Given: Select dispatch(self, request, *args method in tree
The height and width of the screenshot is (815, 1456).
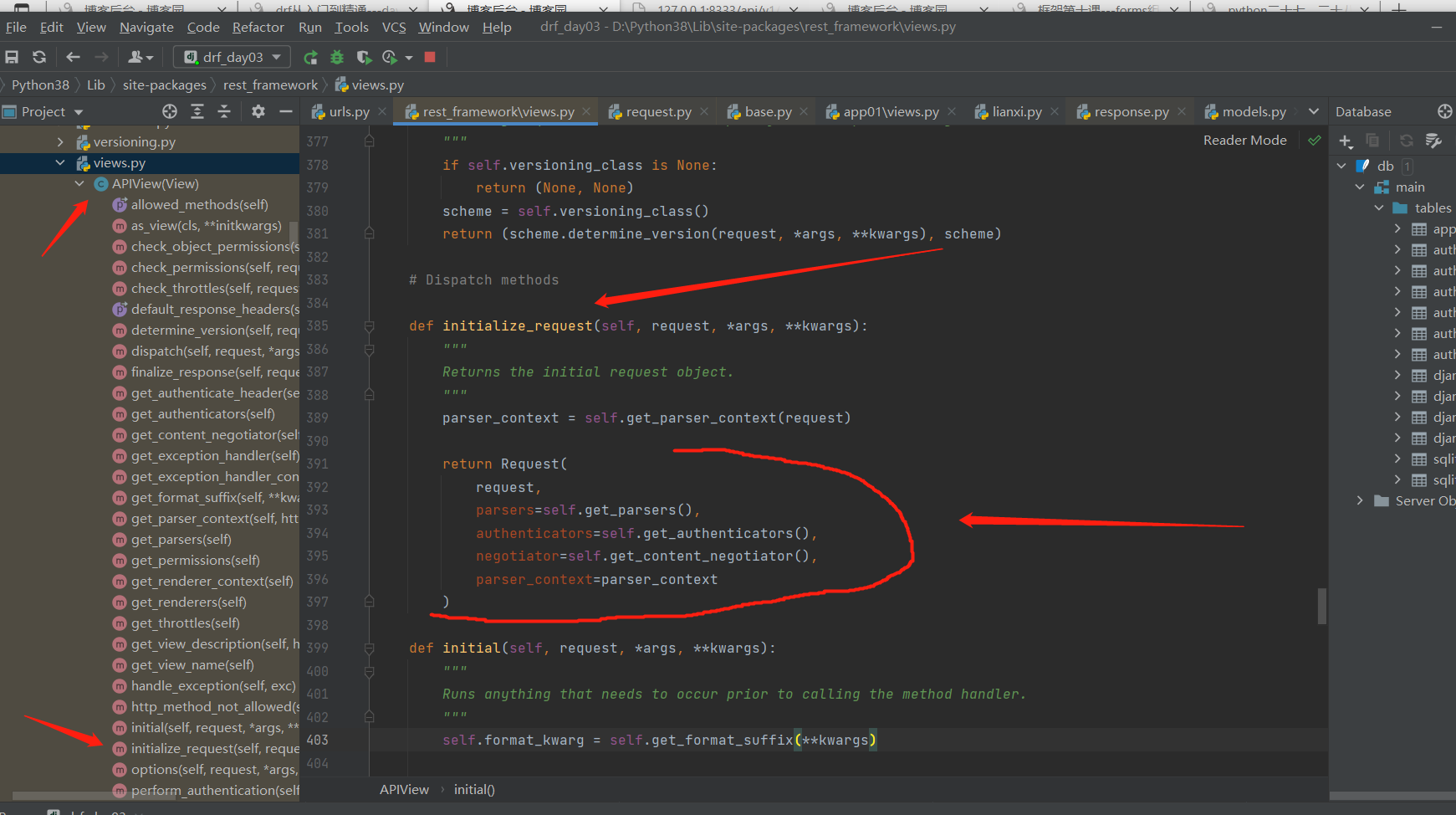Looking at the screenshot, I should tap(214, 351).
